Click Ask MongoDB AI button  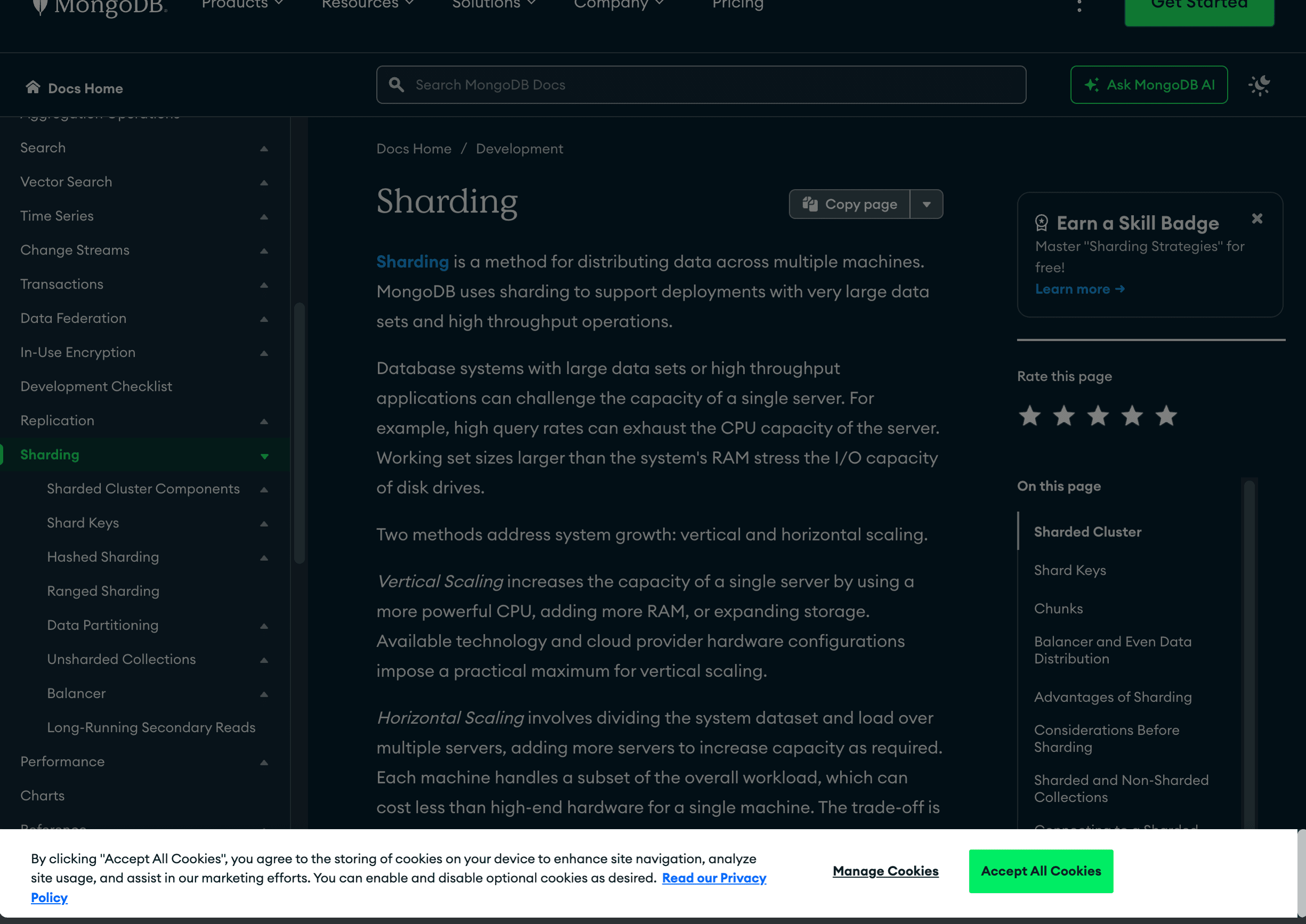pyautogui.click(x=1149, y=85)
